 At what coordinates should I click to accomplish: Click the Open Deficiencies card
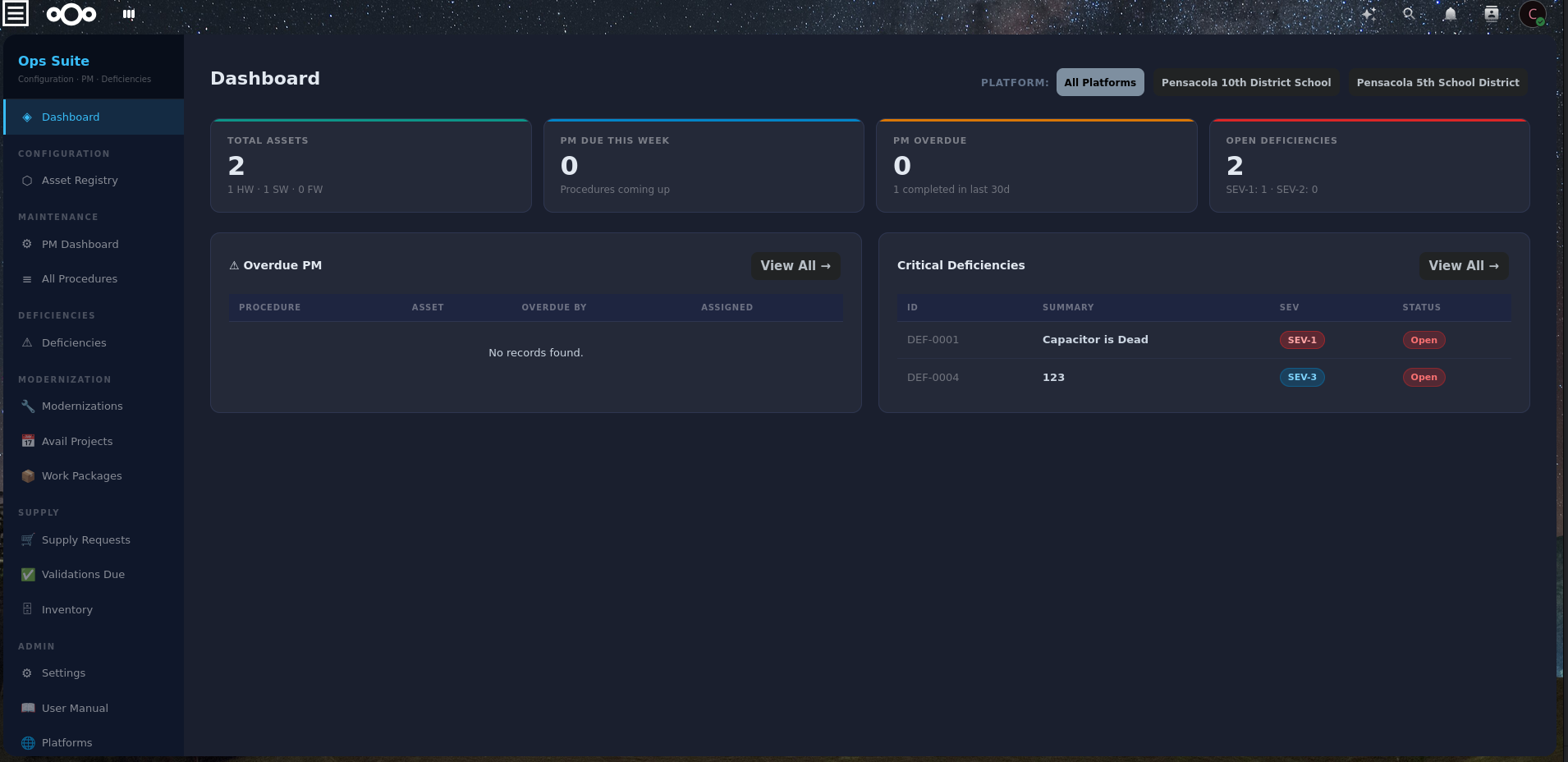1369,166
